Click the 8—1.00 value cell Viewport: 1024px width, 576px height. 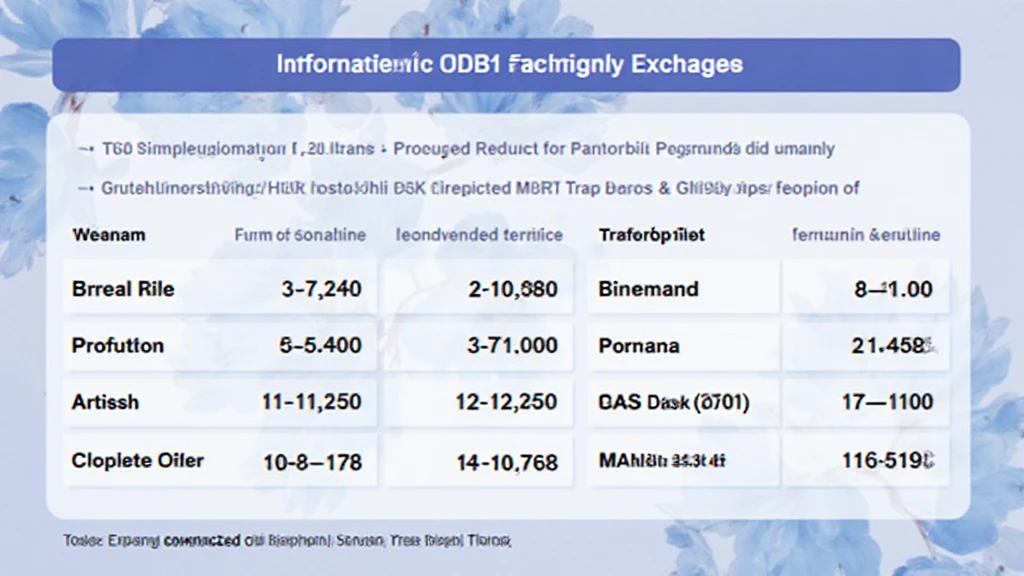(x=893, y=289)
